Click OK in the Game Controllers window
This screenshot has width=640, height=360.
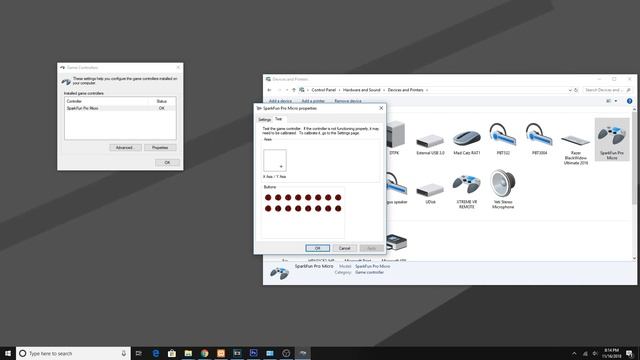click(167, 162)
